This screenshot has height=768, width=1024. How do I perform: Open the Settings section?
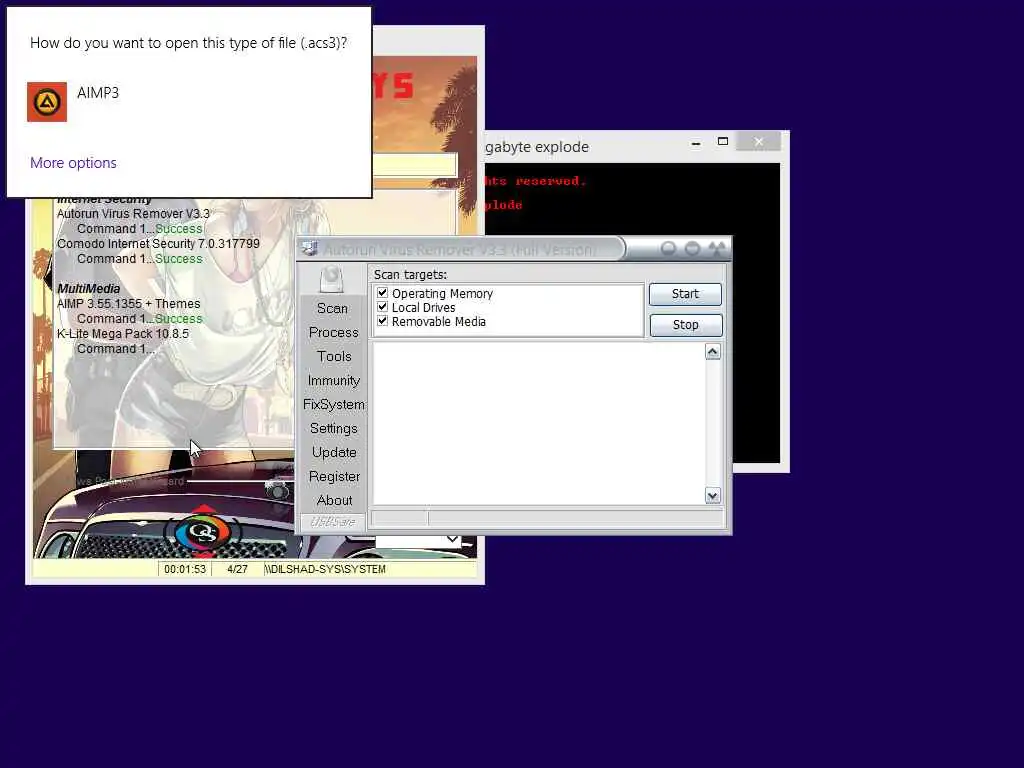click(334, 428)
